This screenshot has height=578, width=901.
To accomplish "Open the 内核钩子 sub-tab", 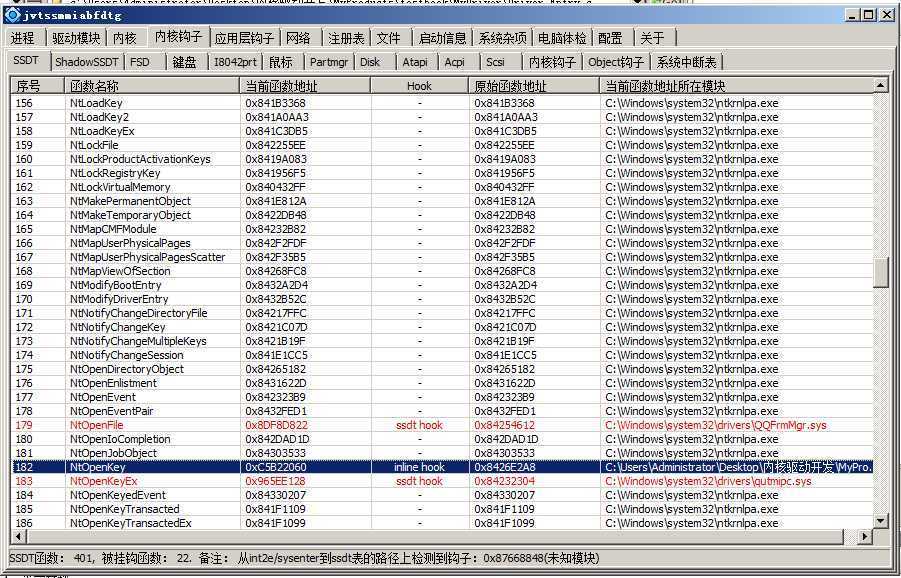I will [x=552, y=61].
